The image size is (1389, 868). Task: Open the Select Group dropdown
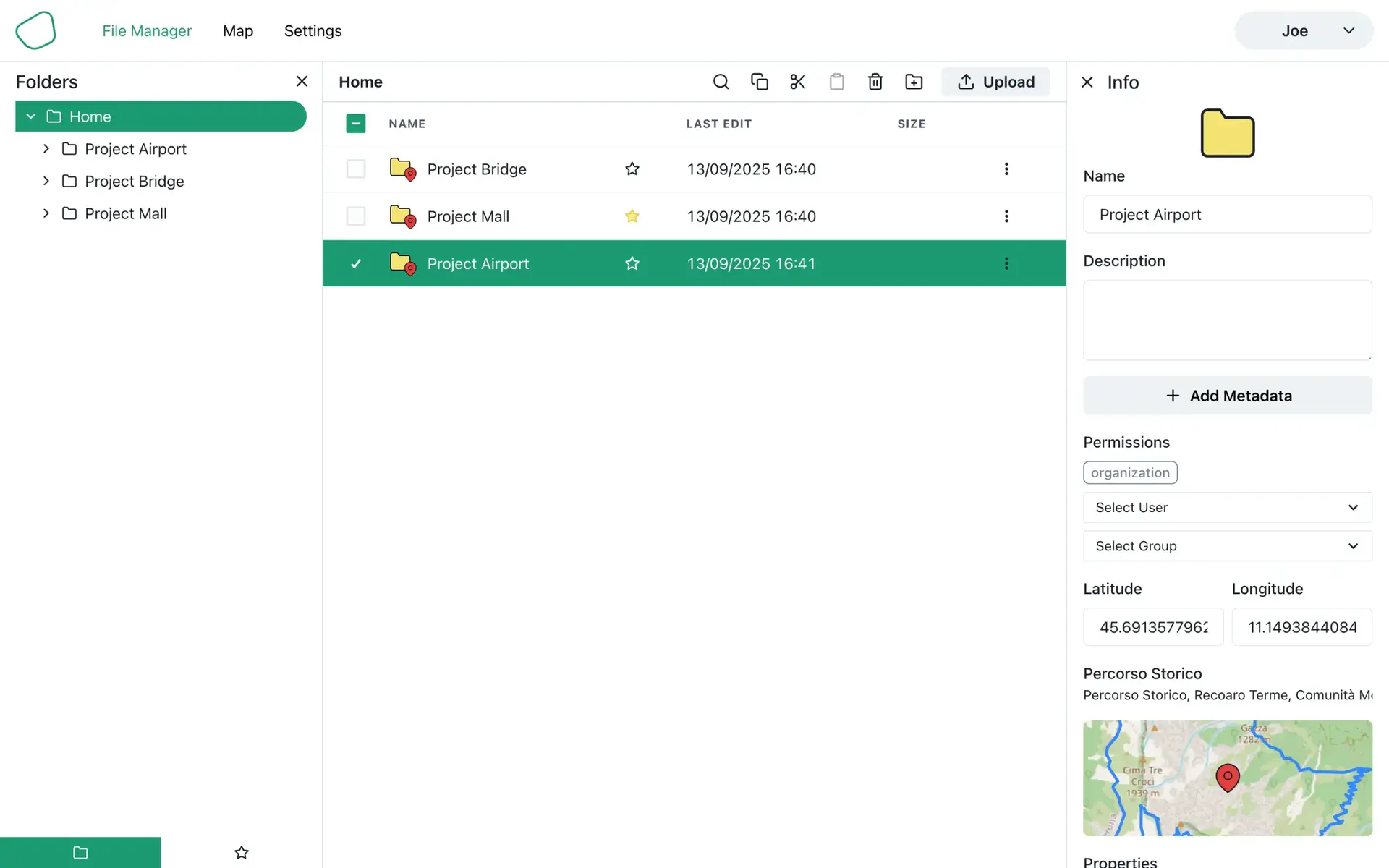point(1227,546)
